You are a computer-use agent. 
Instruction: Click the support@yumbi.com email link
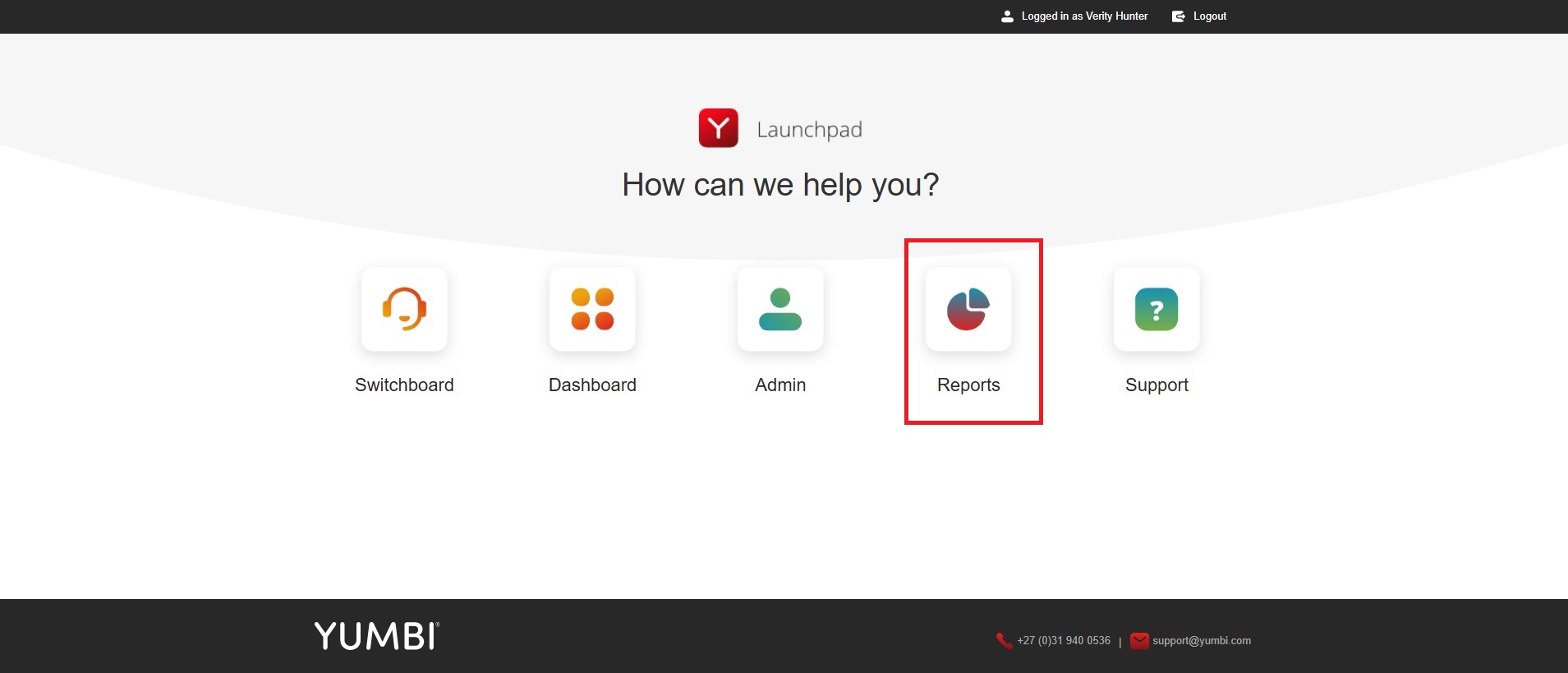(x=1202, y=641)
